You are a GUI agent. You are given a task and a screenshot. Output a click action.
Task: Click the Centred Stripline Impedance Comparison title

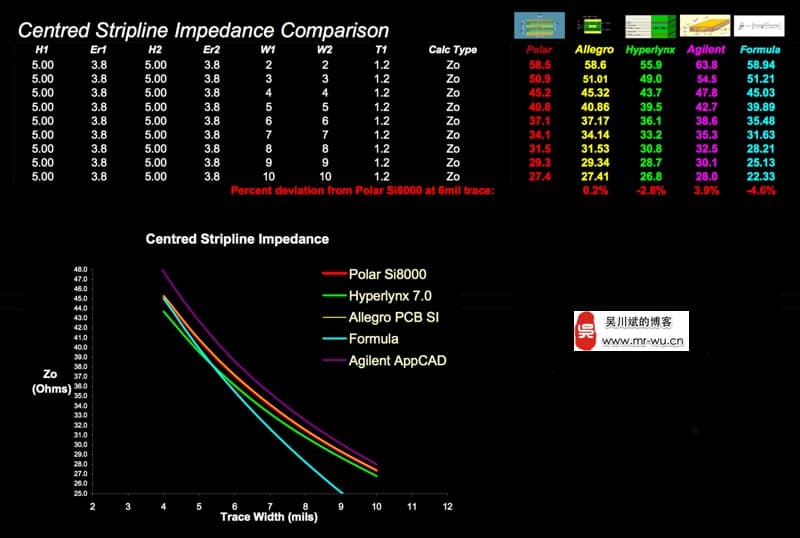point(204,31)
